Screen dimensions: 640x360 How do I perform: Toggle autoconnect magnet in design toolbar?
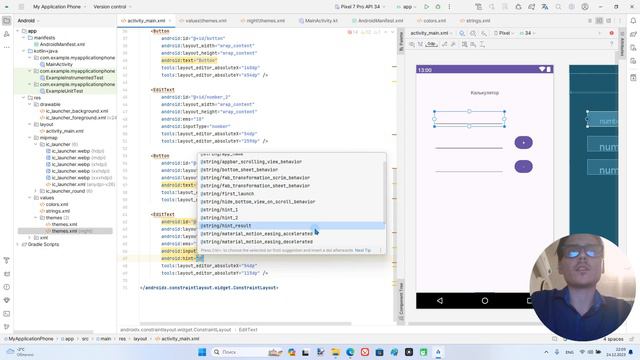click(x=420, y=44)
